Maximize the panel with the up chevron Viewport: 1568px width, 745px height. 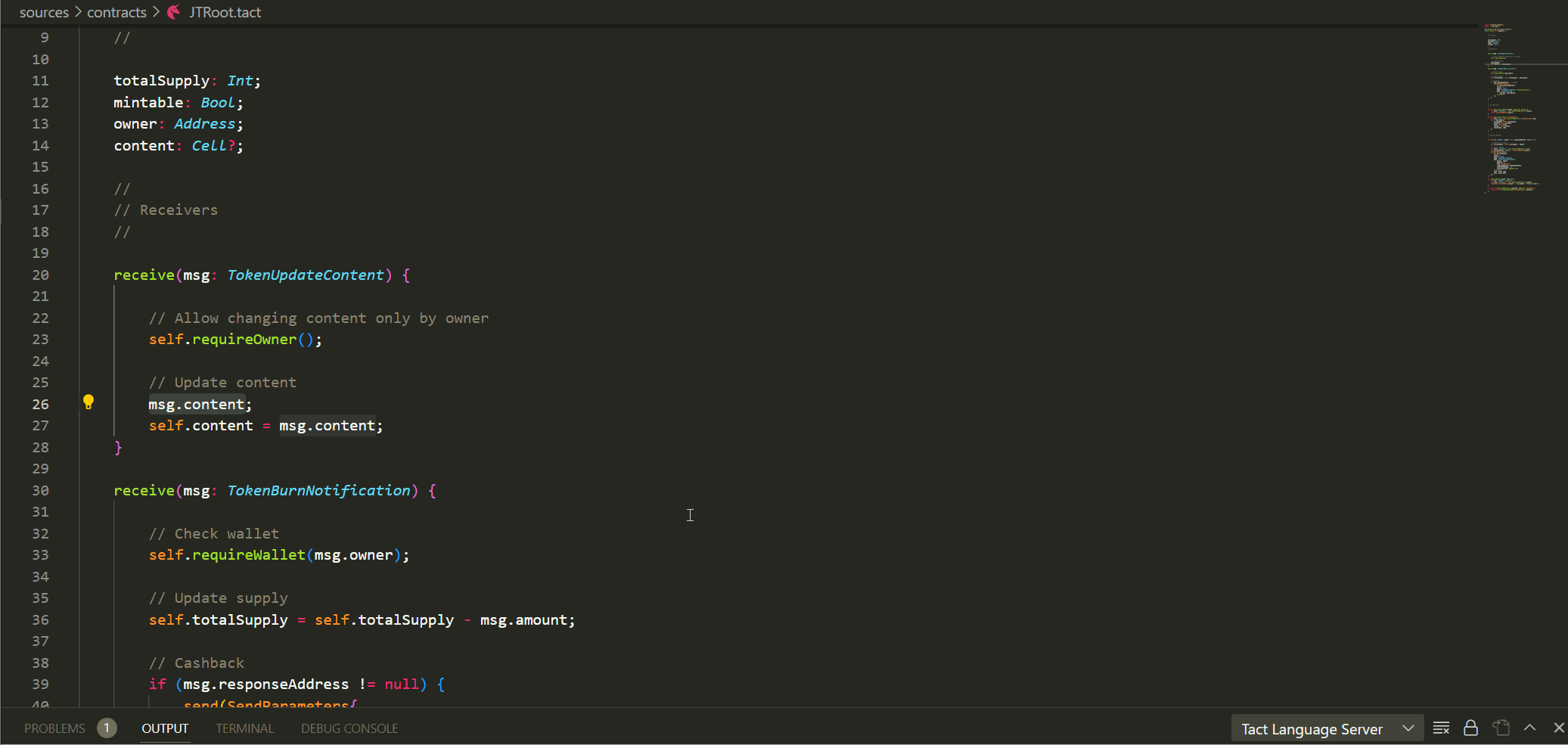click(x=1529, y=728)
